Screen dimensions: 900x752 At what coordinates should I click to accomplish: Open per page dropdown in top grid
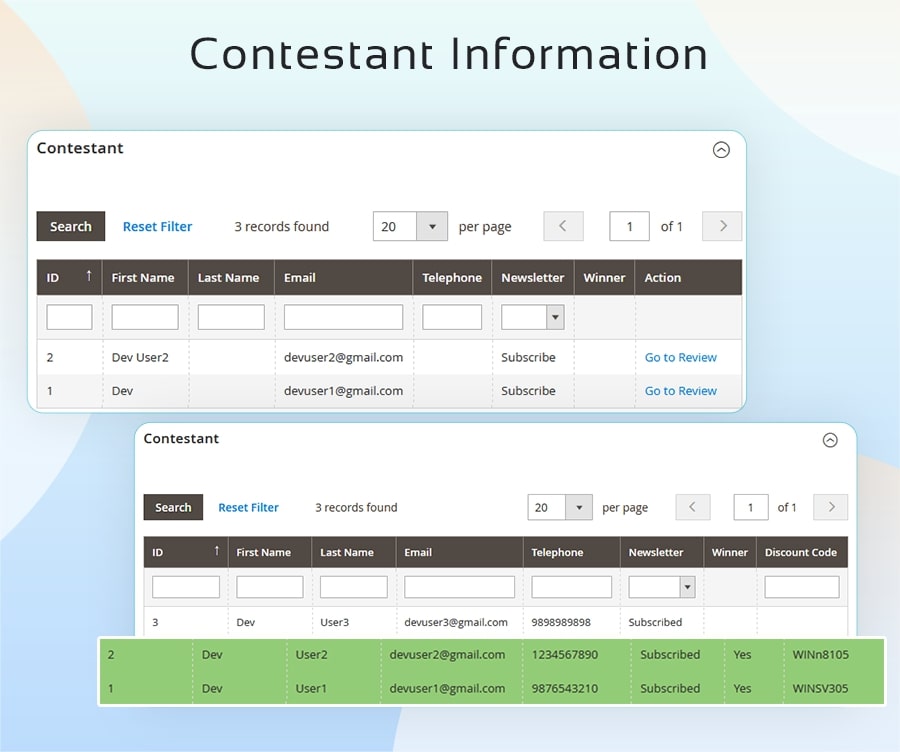click(x=432, y=226)
